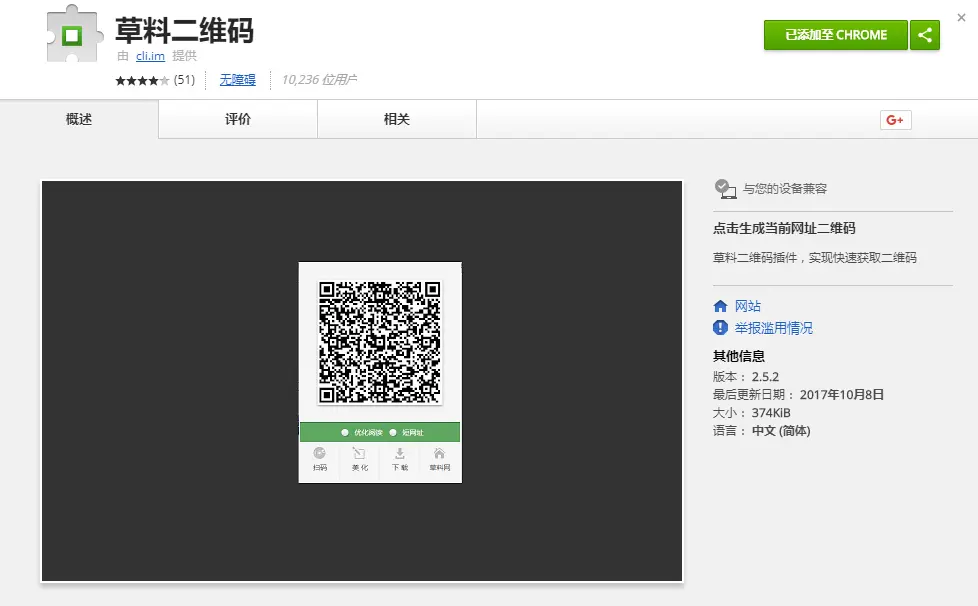978x606 pixels.
Task: Close the extension detail overlay
Action: [961, 17]
